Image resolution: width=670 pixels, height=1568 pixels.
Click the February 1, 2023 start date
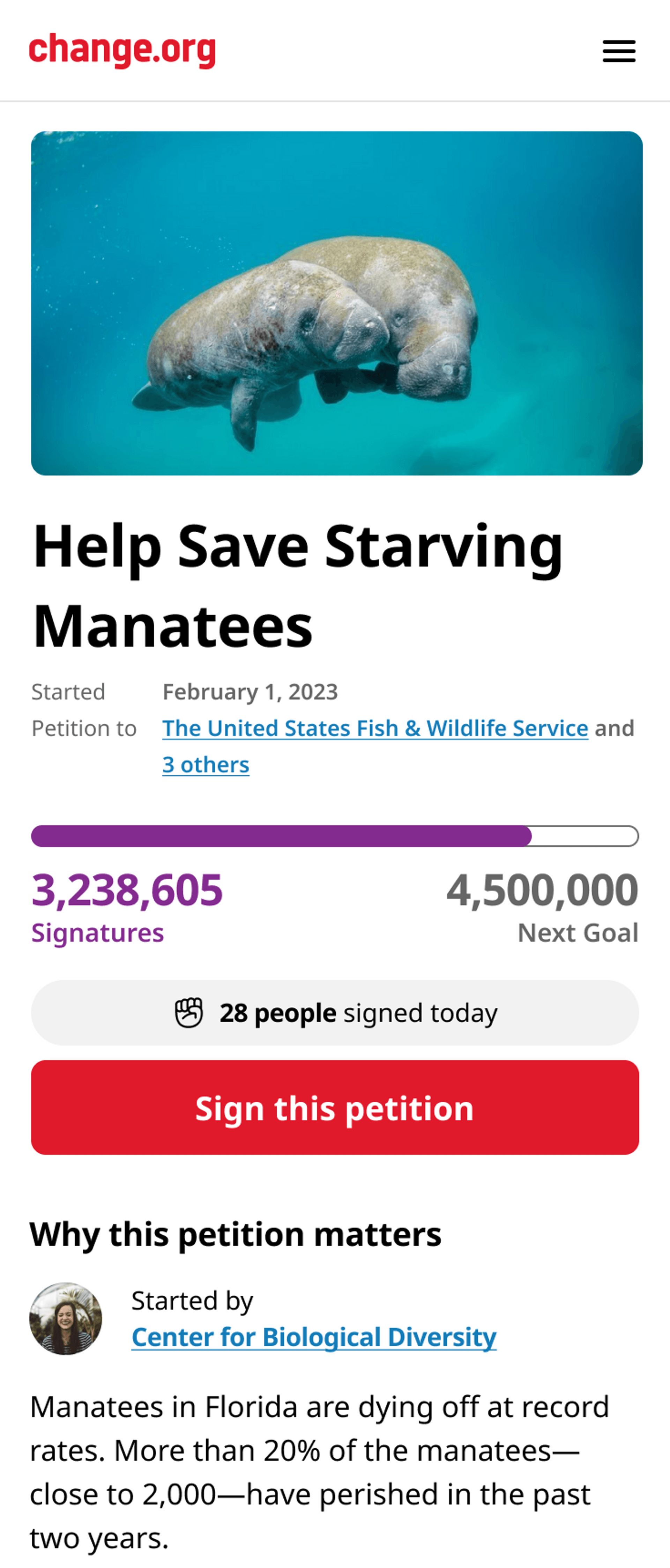[250, 691]
